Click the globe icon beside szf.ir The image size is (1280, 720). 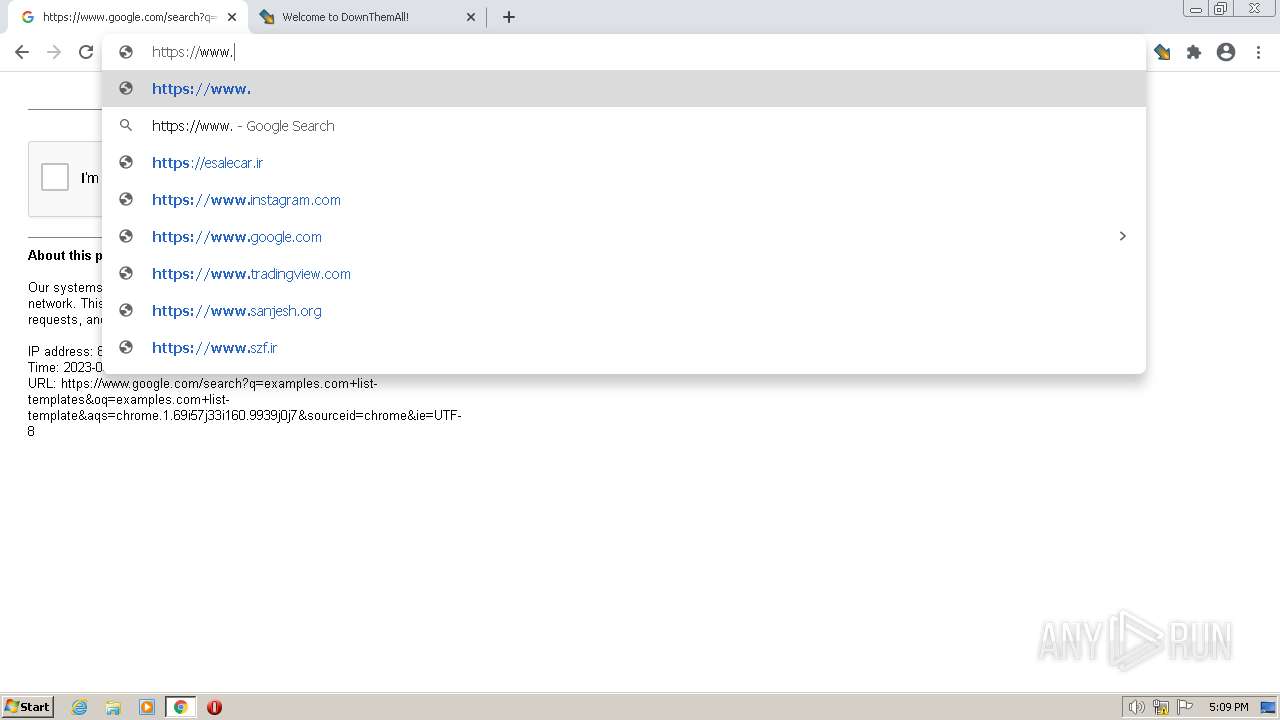click(126, 347)
